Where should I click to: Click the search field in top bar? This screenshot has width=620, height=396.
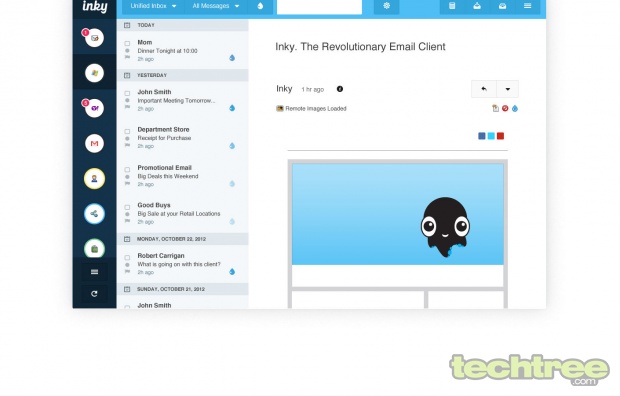click(319, 7)
